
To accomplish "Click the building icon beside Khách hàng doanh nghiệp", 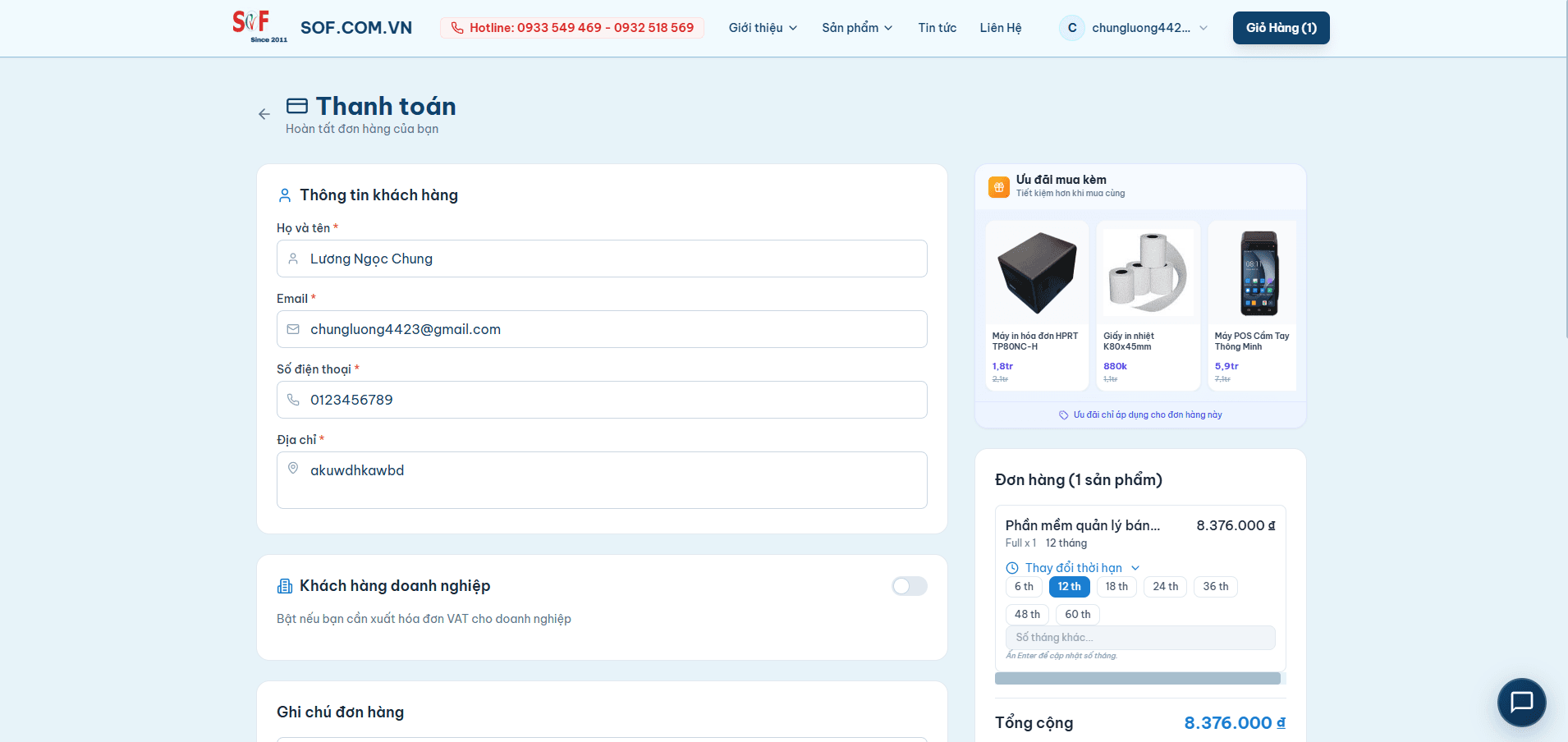I will [x=284, y=586].
